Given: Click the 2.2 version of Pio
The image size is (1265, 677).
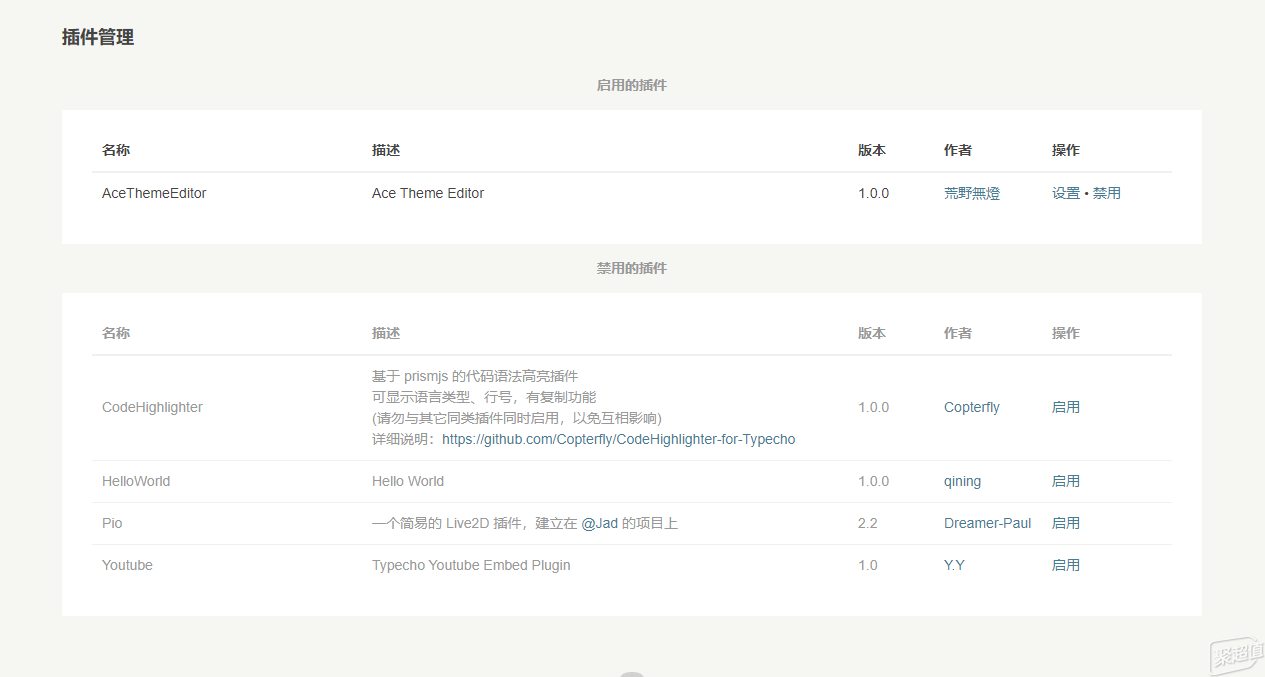Looking at the screenshot, I should tap(867, 523).
